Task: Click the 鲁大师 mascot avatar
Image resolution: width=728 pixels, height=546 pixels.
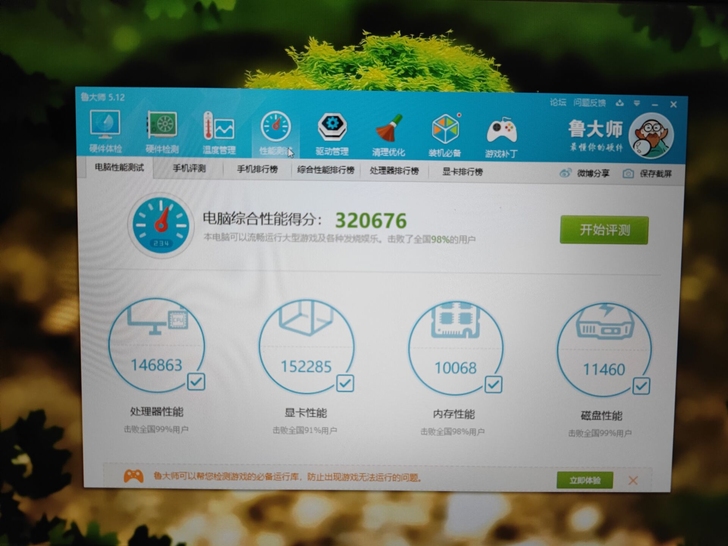Action: pyautogui.click(x=651, y=136)
